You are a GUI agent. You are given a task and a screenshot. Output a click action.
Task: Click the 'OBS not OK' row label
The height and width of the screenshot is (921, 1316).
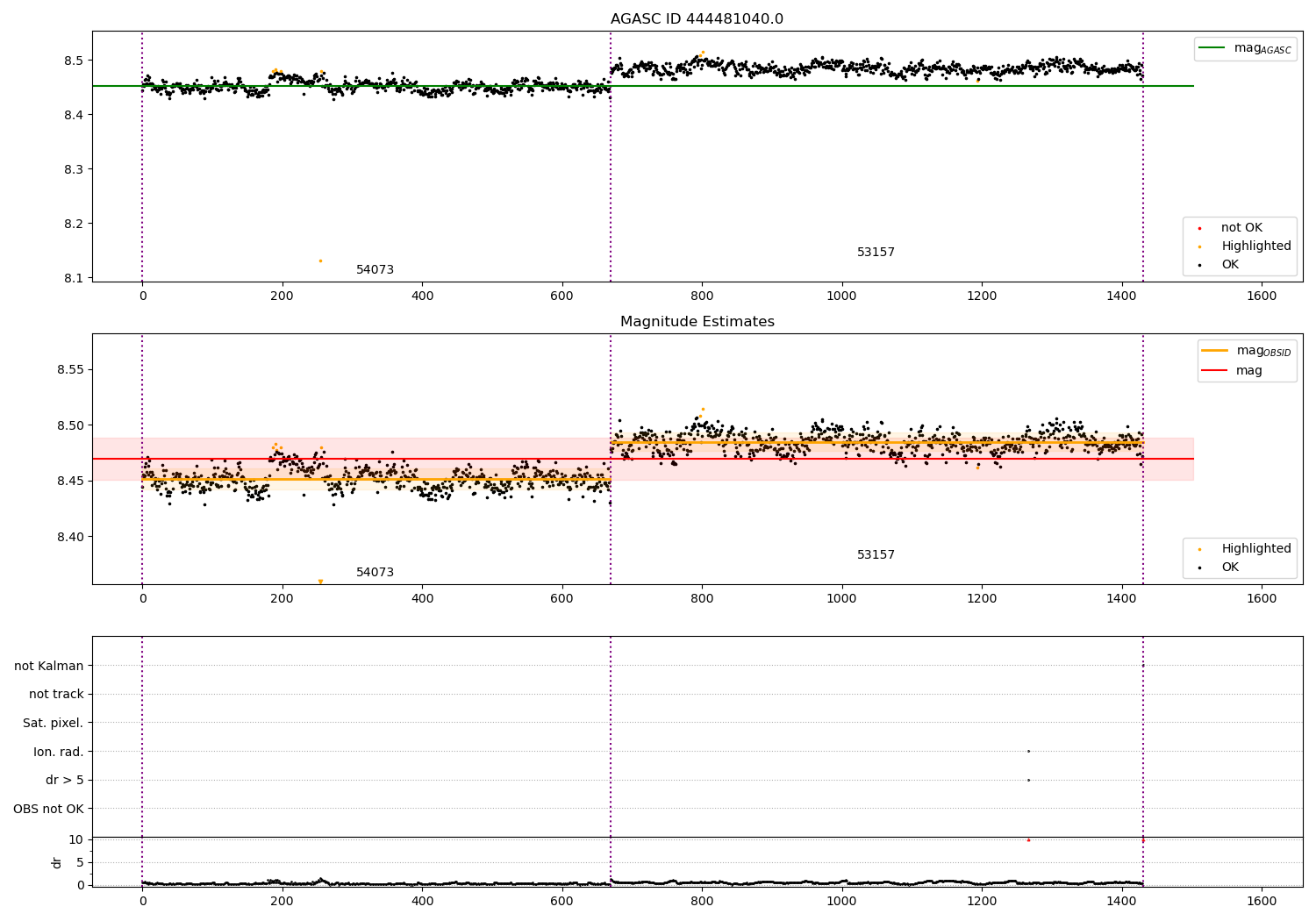point(48,810)
